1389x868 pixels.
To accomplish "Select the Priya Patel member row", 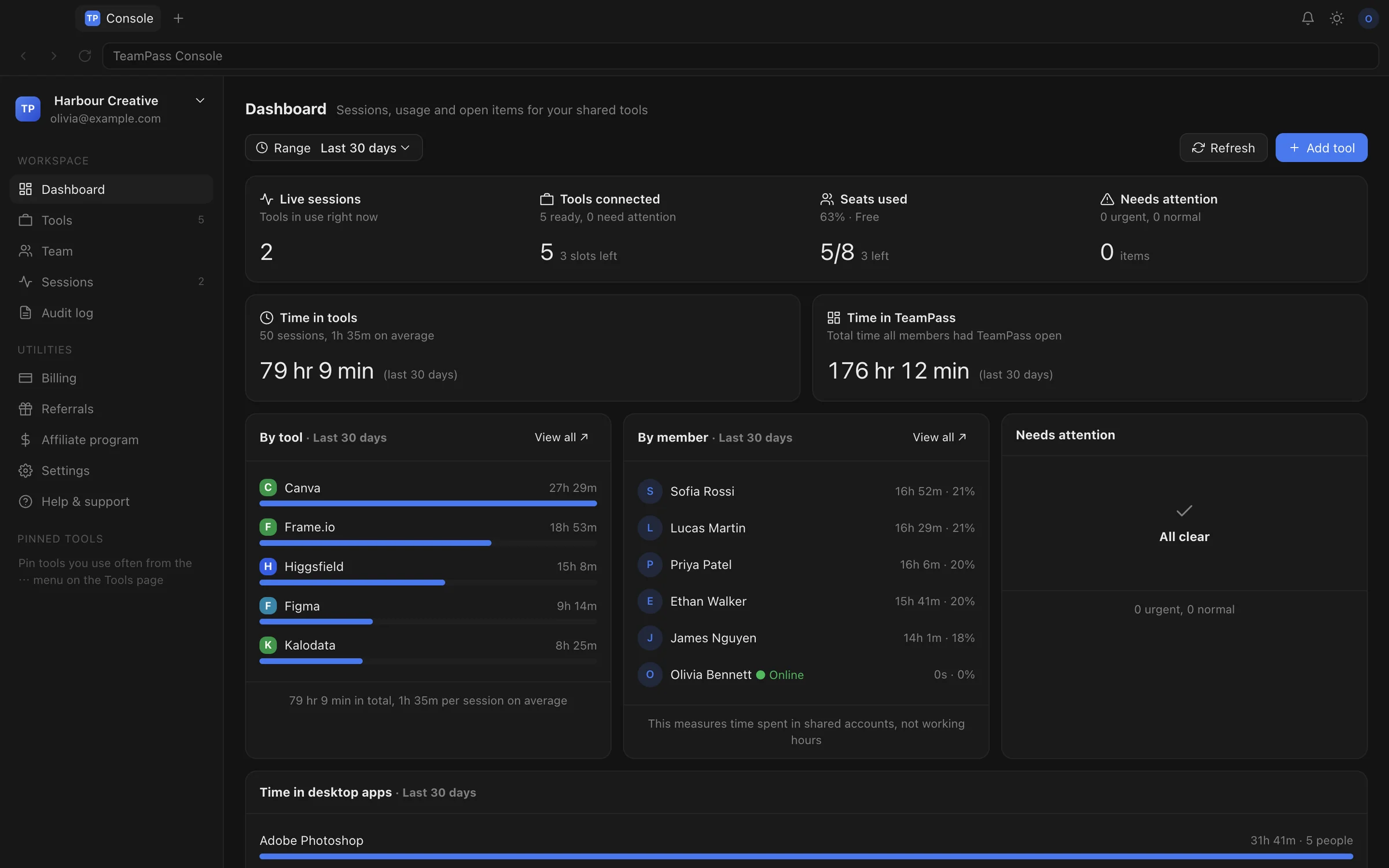I will point(806,564).
